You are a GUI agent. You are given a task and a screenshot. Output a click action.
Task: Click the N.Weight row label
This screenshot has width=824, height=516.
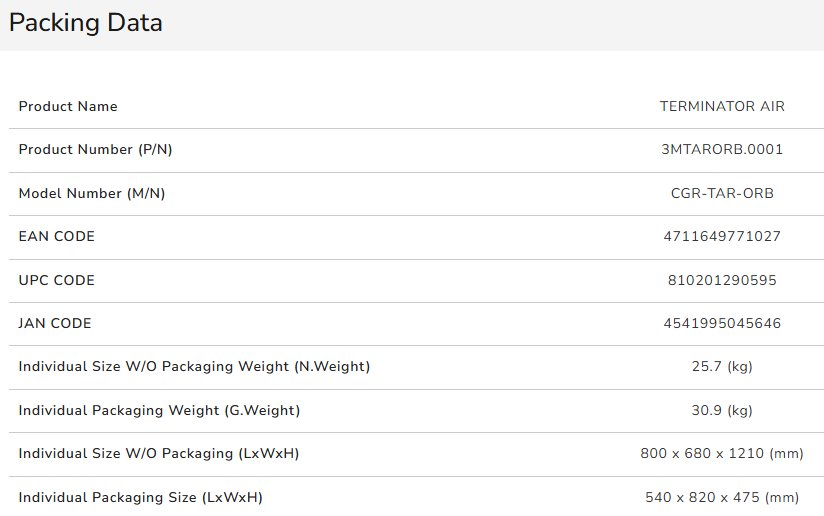pos(194,367)
